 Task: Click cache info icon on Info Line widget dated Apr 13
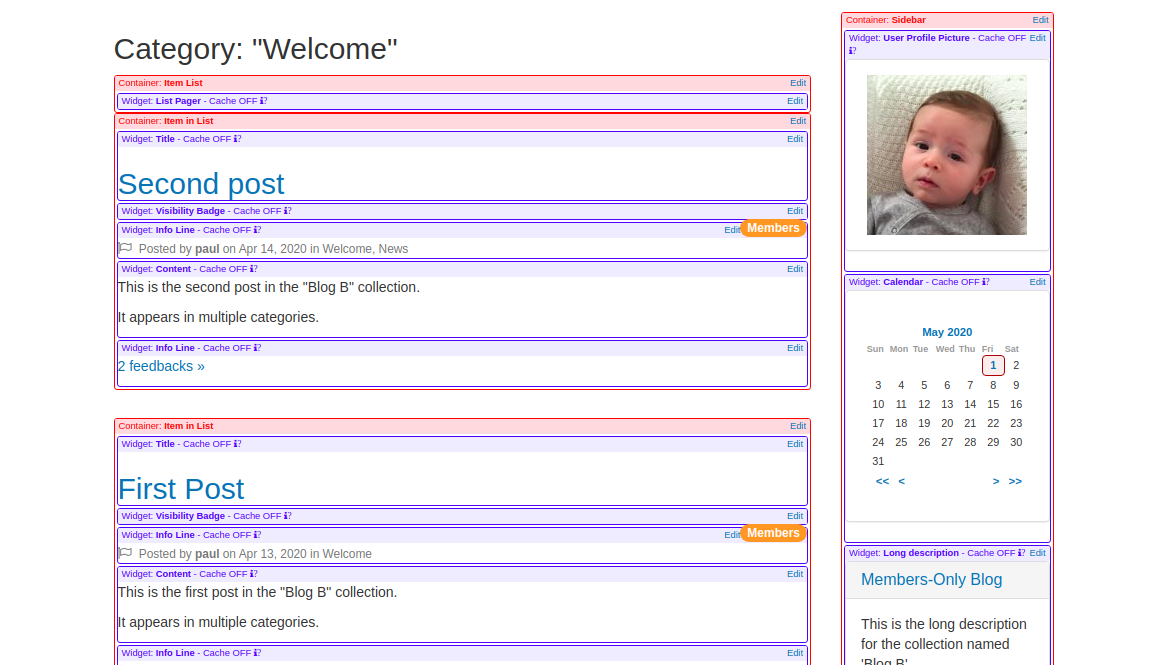tap(258, 536)
